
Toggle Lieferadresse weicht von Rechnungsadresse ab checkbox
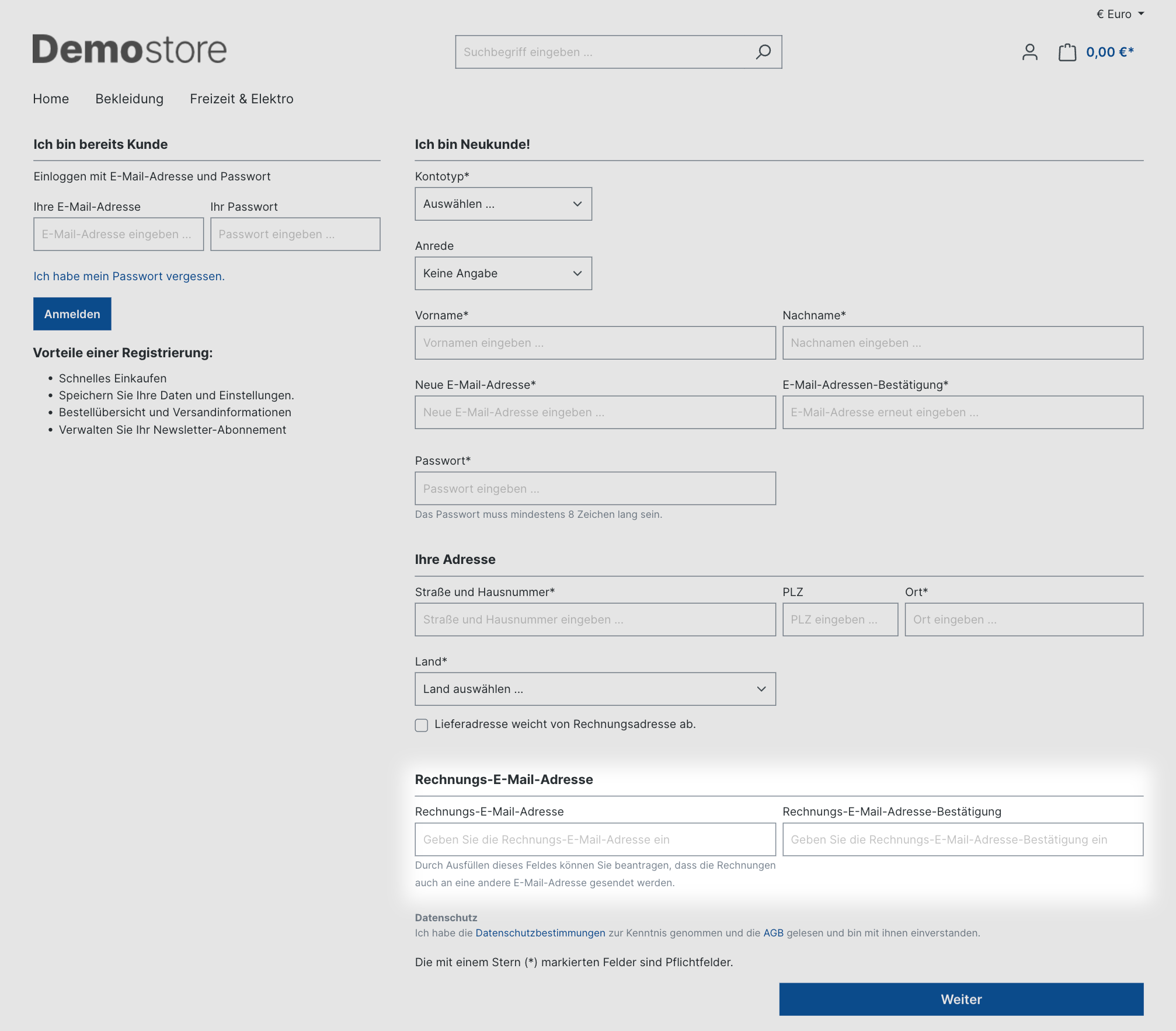(421, 724)
